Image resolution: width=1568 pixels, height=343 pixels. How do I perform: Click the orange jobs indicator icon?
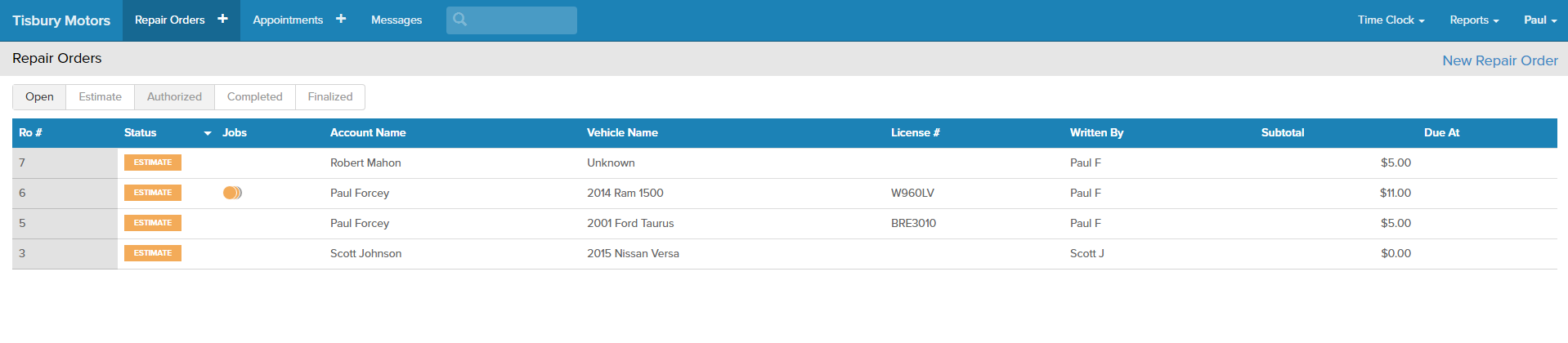point(232,193)
